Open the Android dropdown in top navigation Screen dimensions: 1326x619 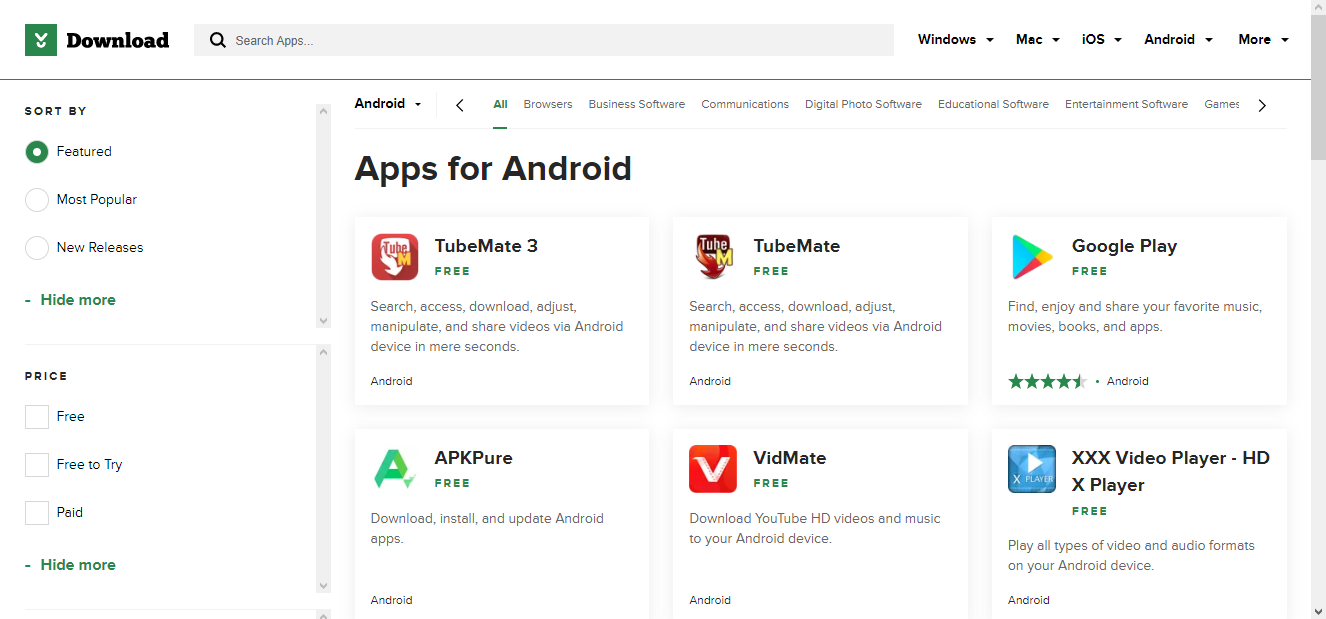click(1178, 40)
